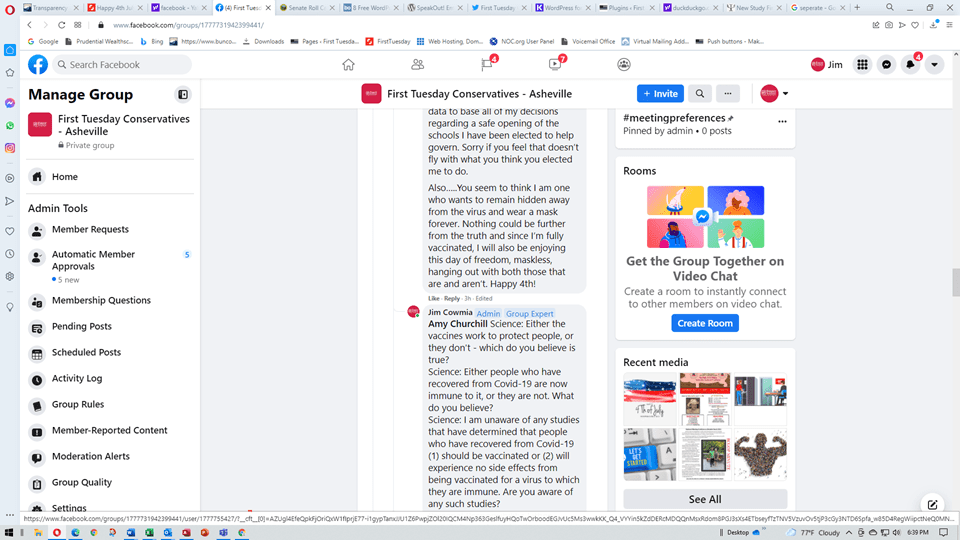960x540 pixels.
Task: Click the Facebook Home icon in top navigation
Action: click(x=348, y=65)
